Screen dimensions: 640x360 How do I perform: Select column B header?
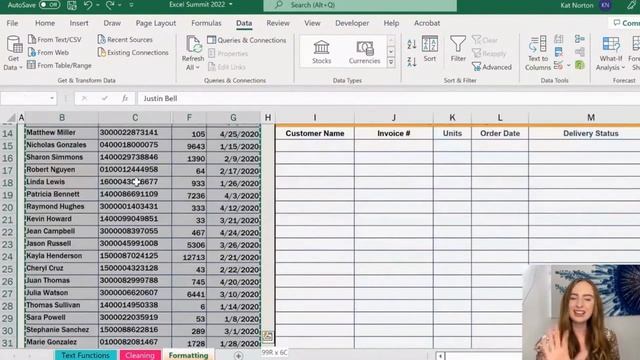(x=62, y=118)
